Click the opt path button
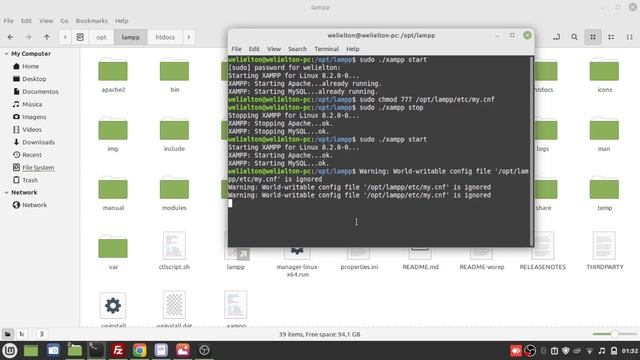This screenshot has width=640, height=360. (101, 37)
